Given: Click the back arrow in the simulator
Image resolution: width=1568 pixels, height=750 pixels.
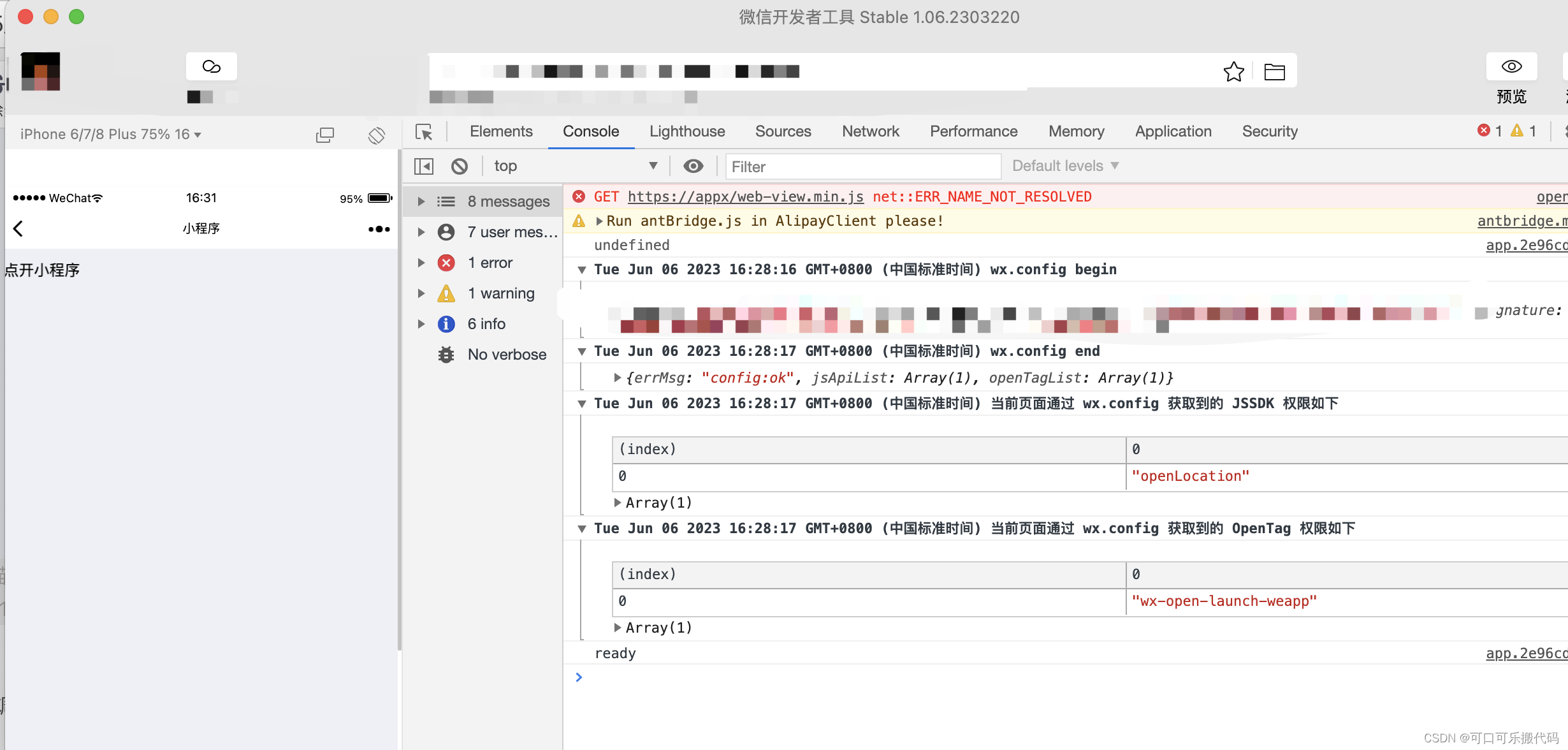Looking at the screenshot, I should click(x=18, y=228).
